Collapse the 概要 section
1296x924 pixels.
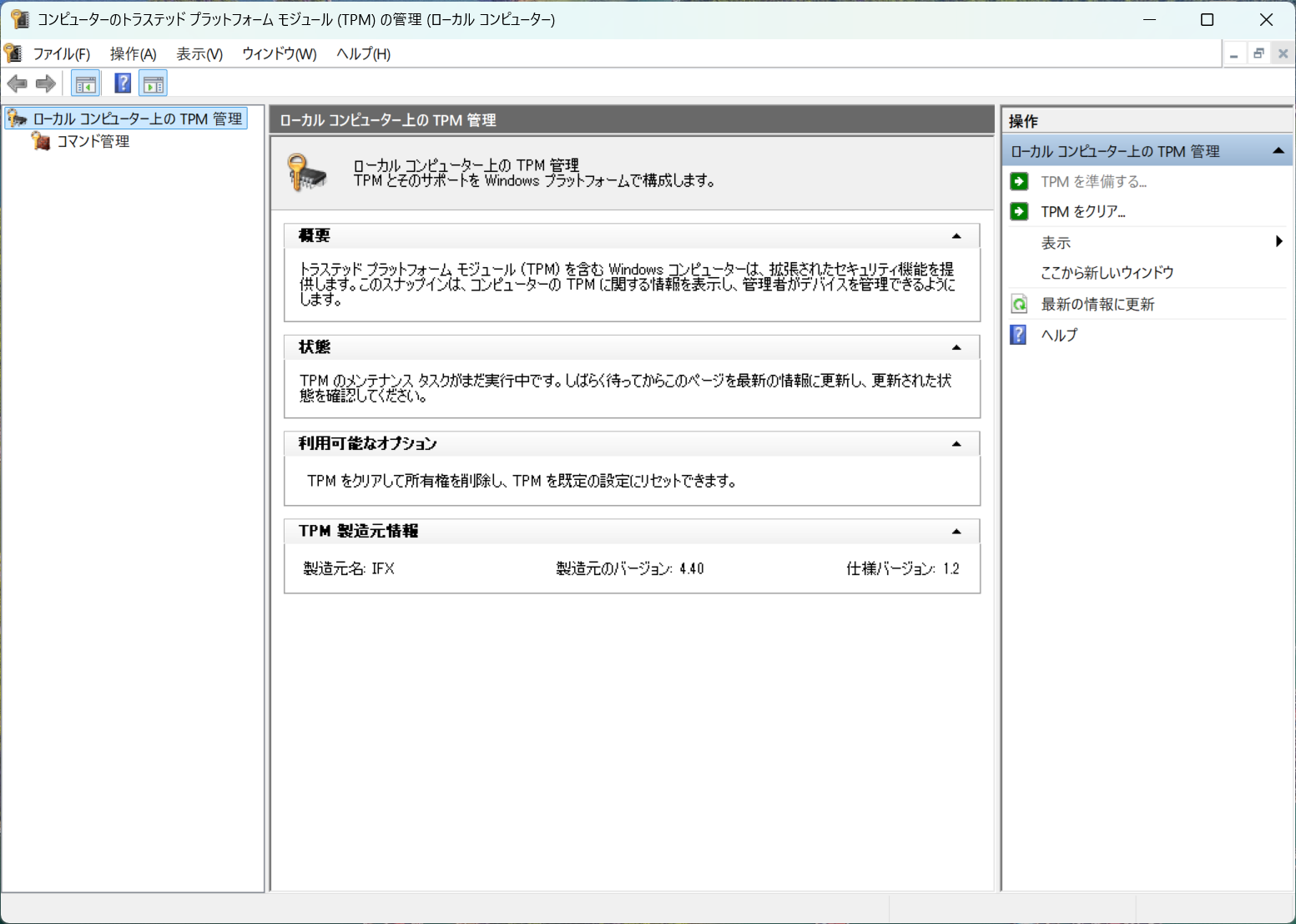tap(956, 236)
